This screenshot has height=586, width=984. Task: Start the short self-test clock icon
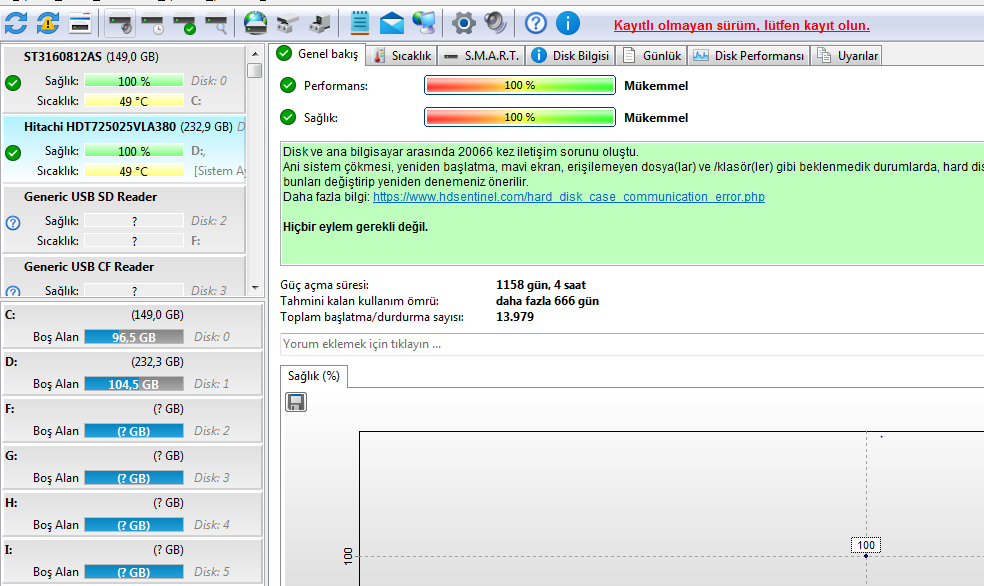152,24
